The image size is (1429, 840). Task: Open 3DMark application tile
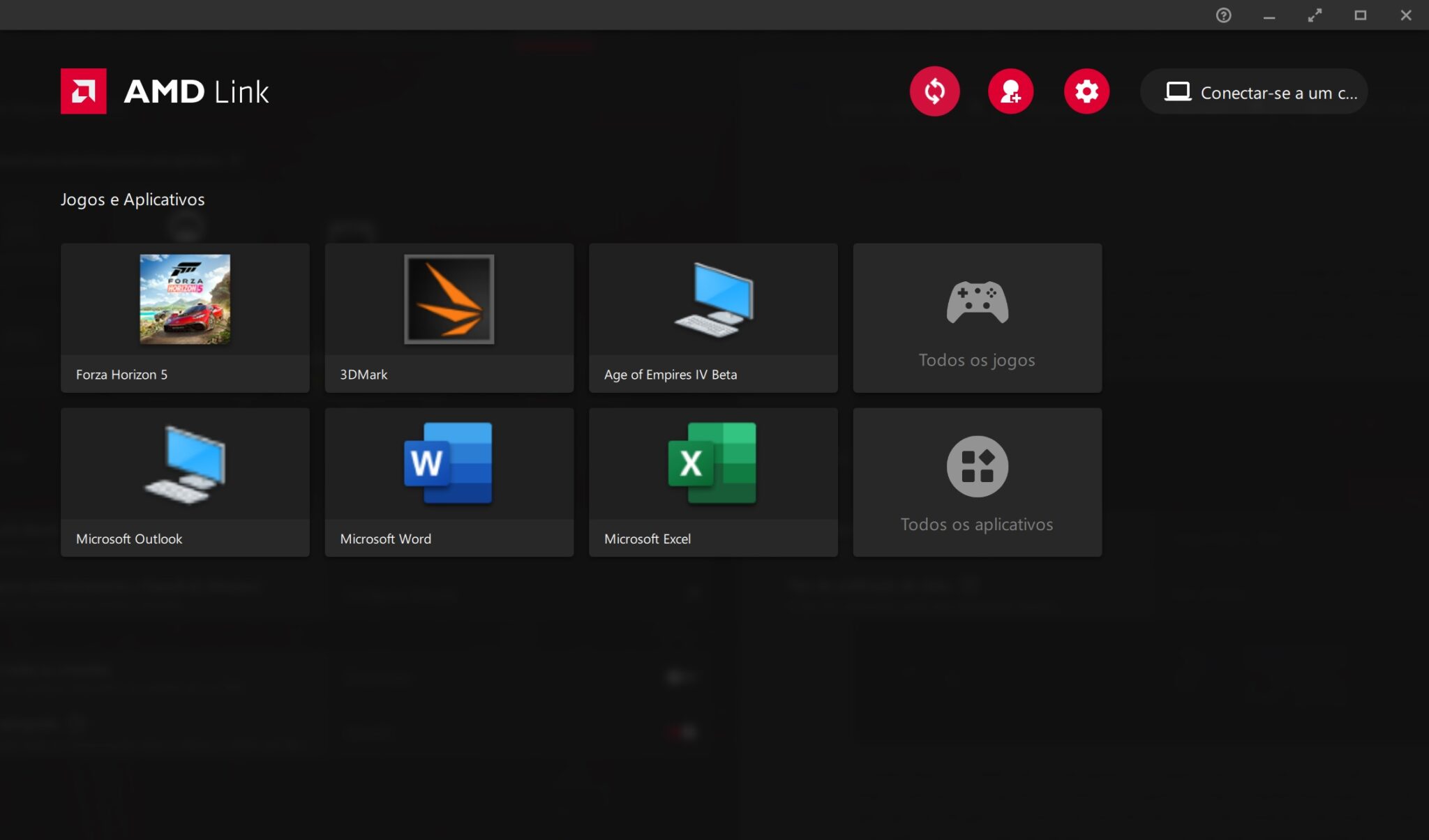(449, 317)
